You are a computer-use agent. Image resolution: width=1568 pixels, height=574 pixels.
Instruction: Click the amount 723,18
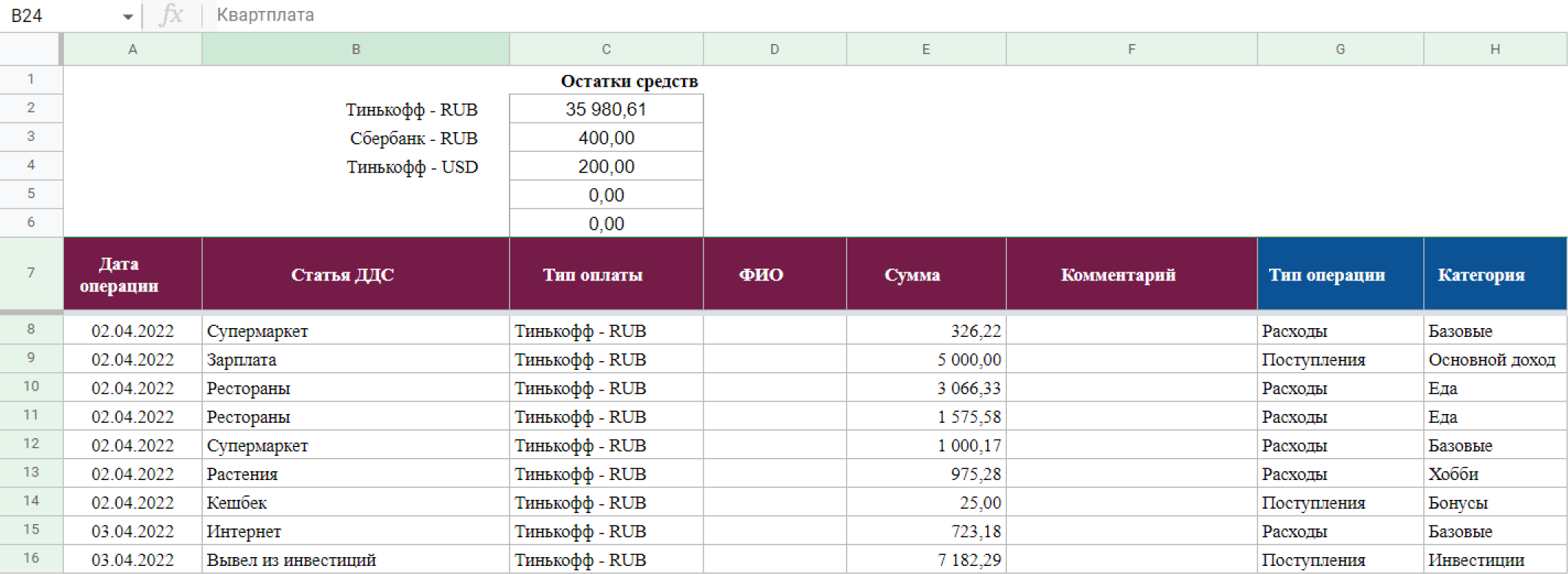[x=925, y=531]
